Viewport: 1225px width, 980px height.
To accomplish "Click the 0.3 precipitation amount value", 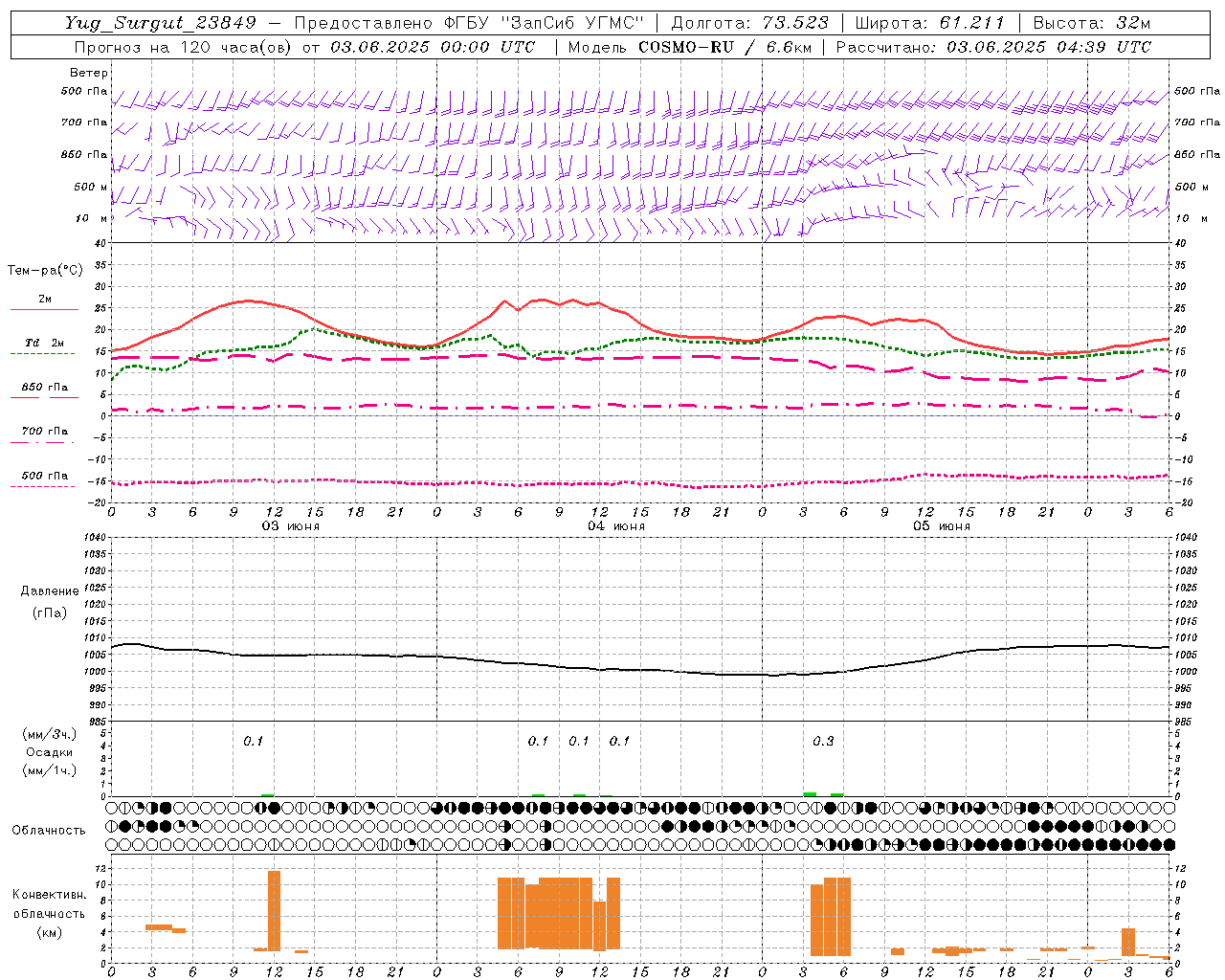I will 823,742.
